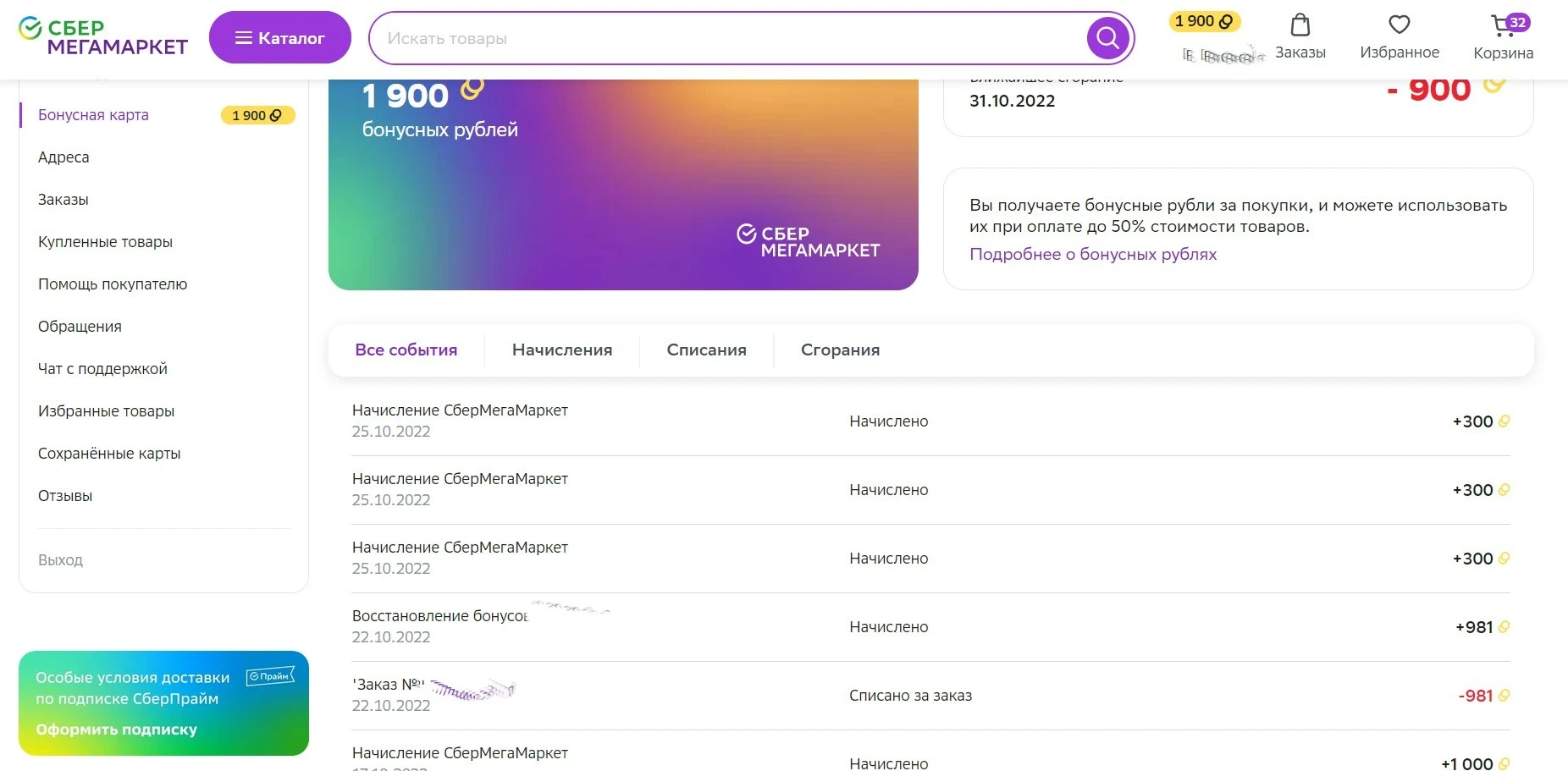Open Помощь покупателю in sidebar

coord(113,284)
